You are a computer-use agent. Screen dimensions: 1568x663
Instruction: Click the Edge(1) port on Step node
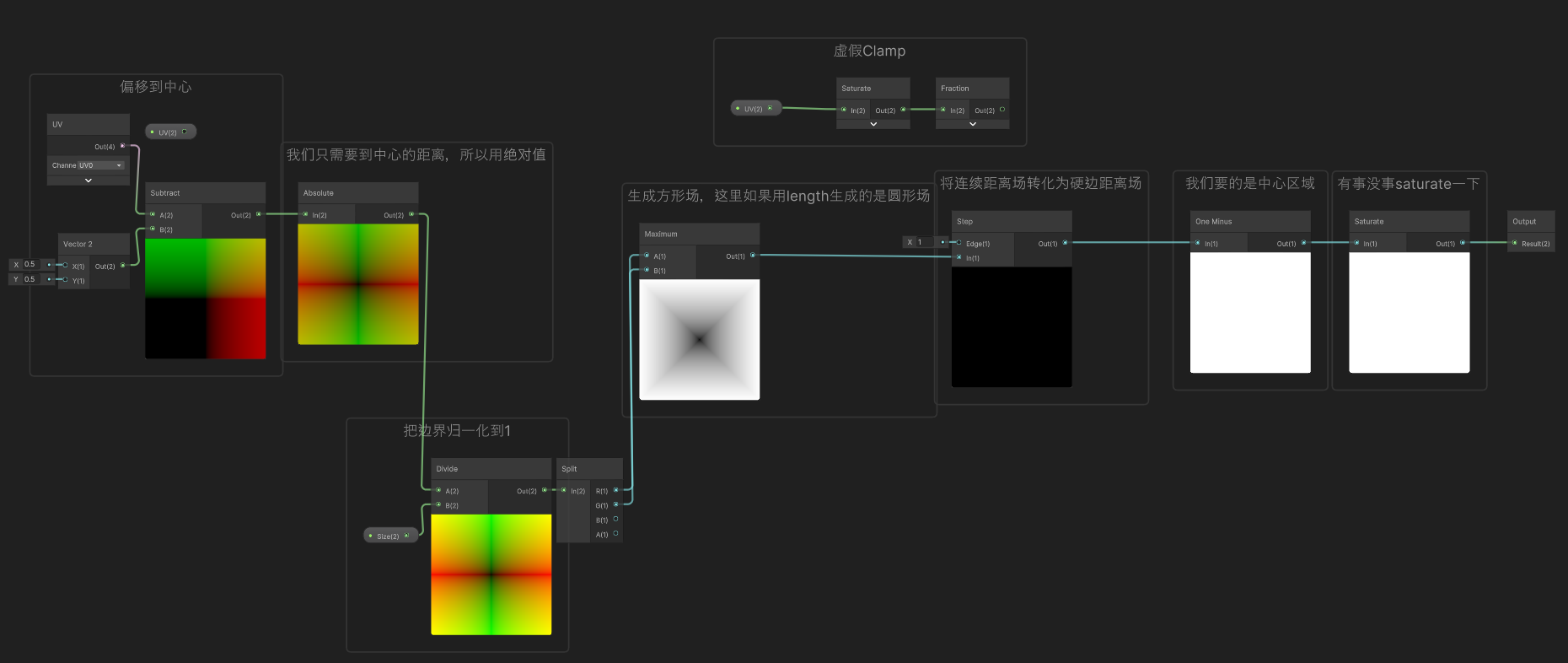point(959,243)
